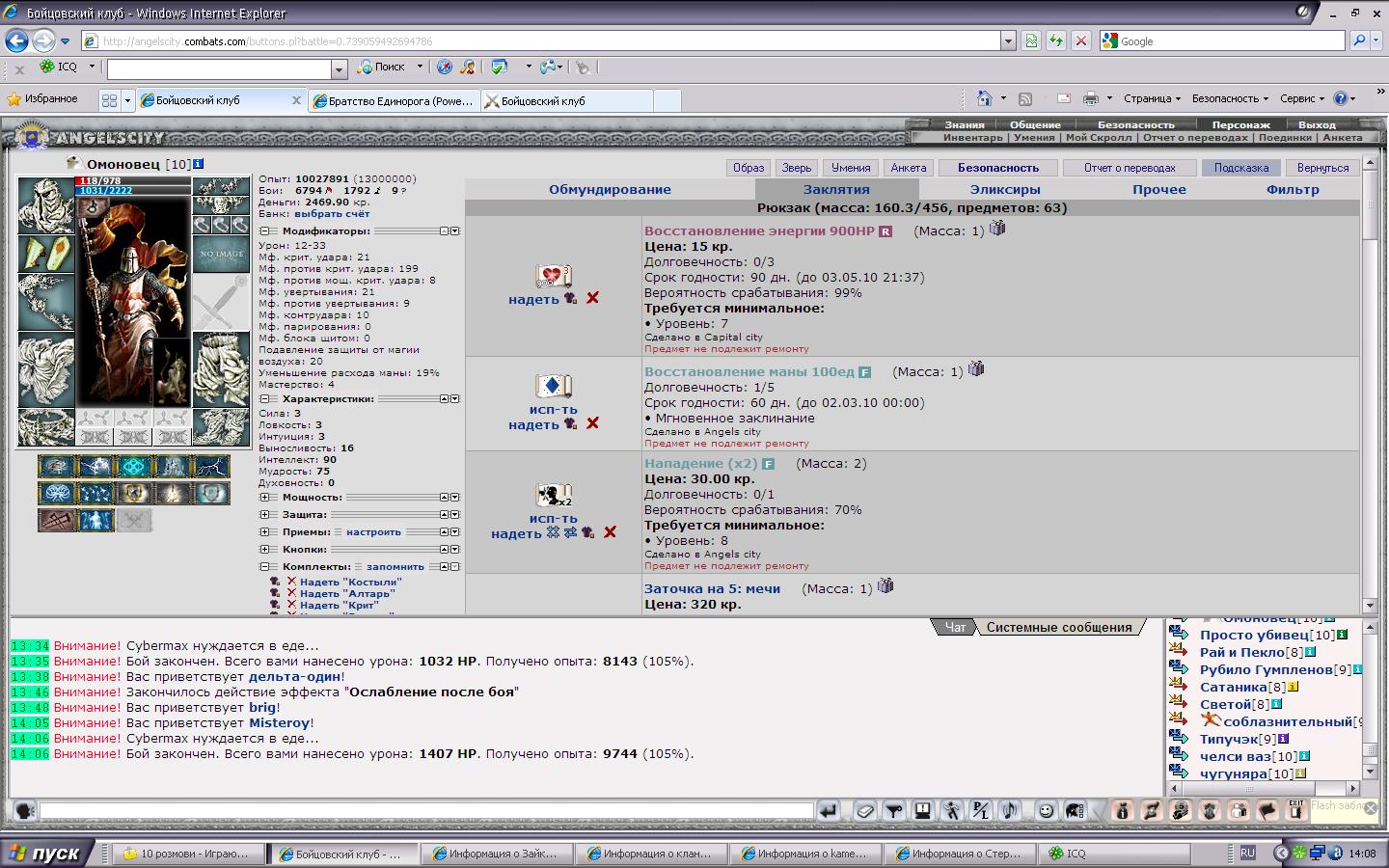Screen dimensions: 1389x868
Task: Click the smiley emoticon icon in chat bar
Action: 1046,811
